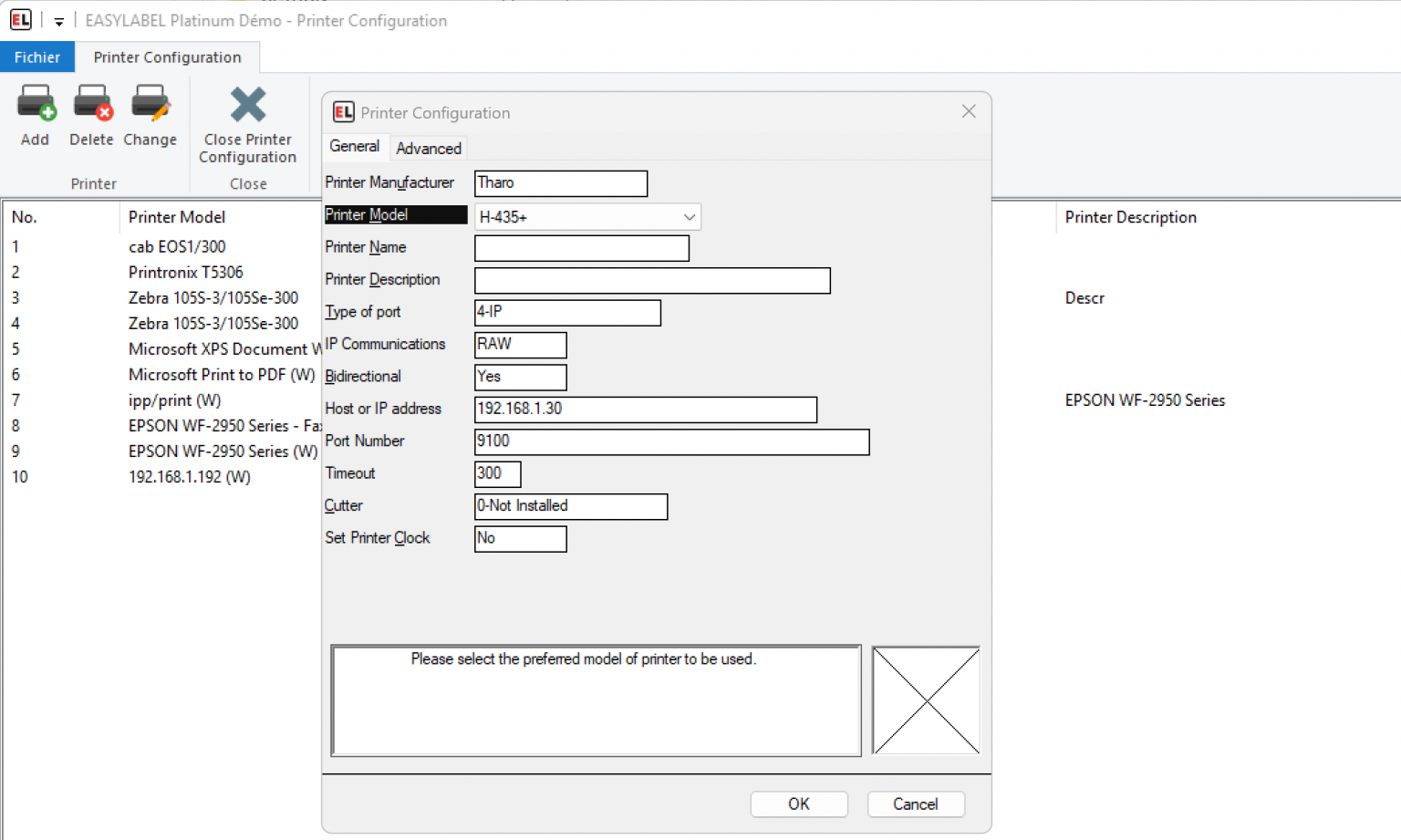This screenshot has width=1401, height=840.
Task: Click the Printer Name input field
Action: 582,248
